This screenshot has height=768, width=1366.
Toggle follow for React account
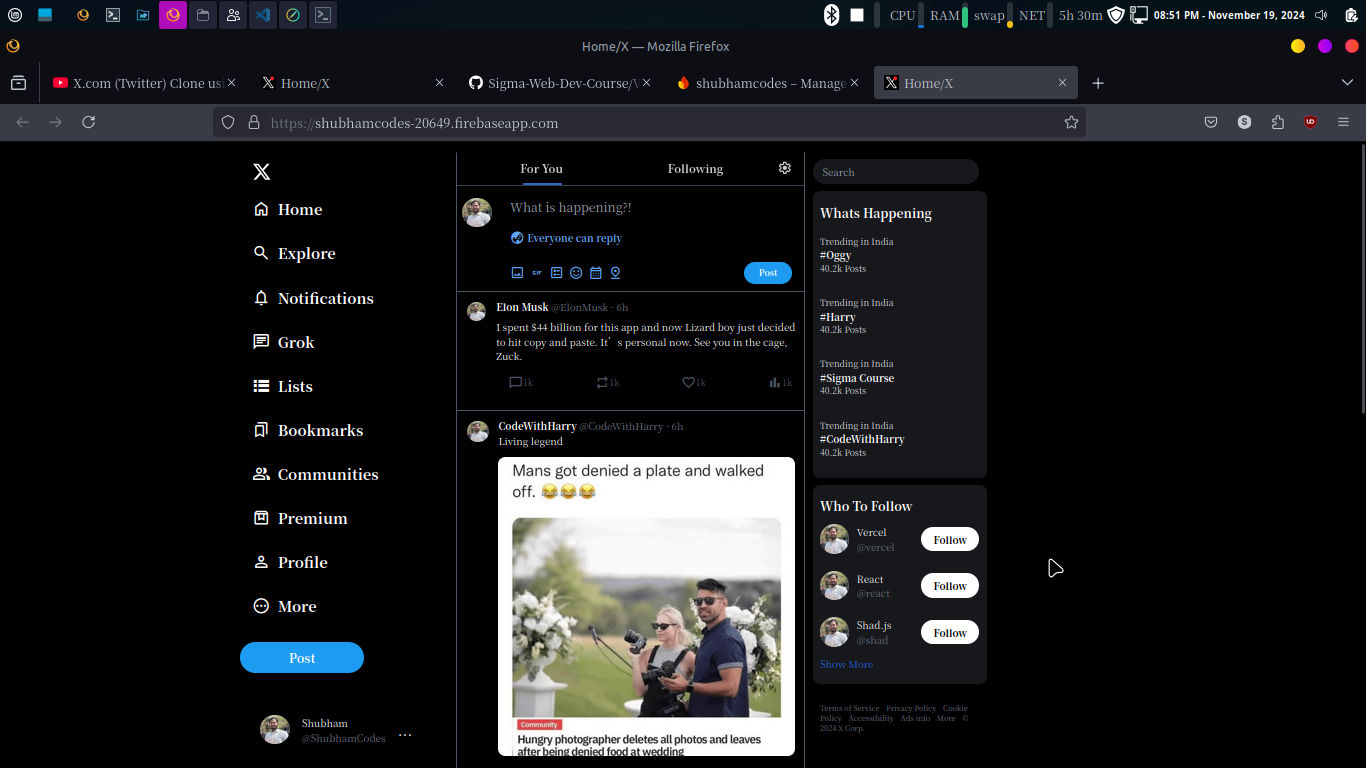point(949,586)
